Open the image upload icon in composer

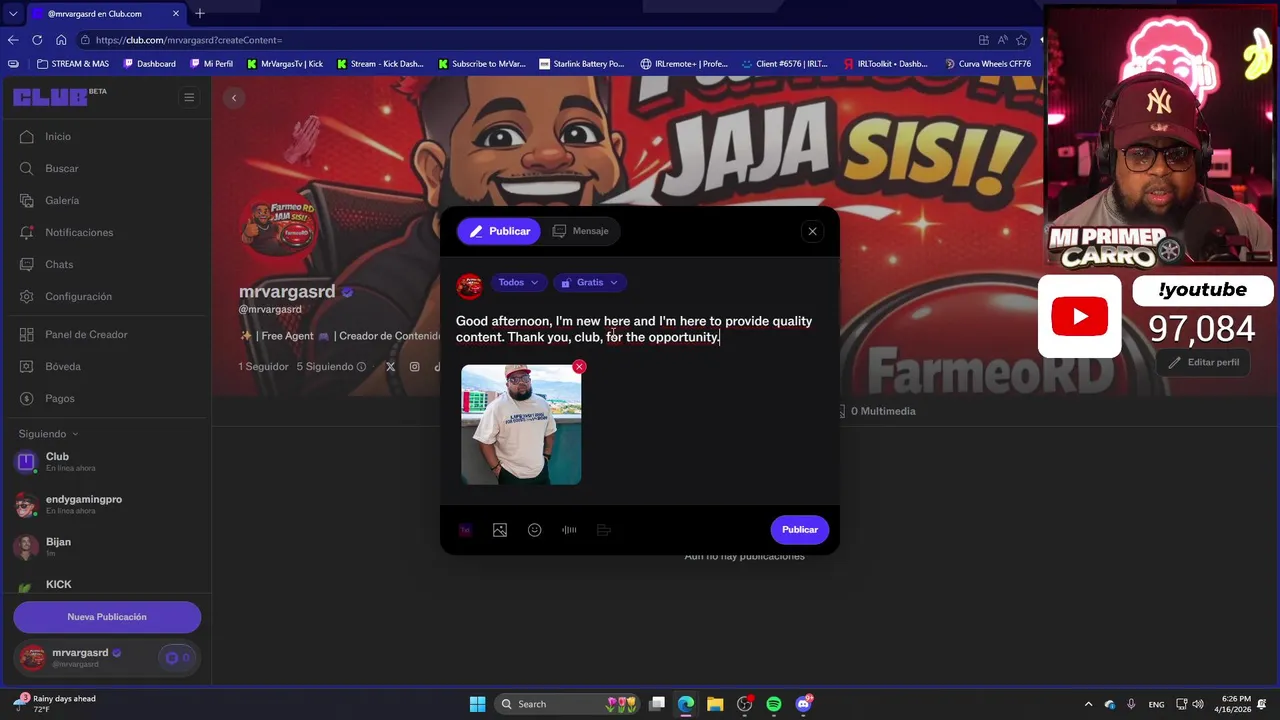(x=500, y=530)
